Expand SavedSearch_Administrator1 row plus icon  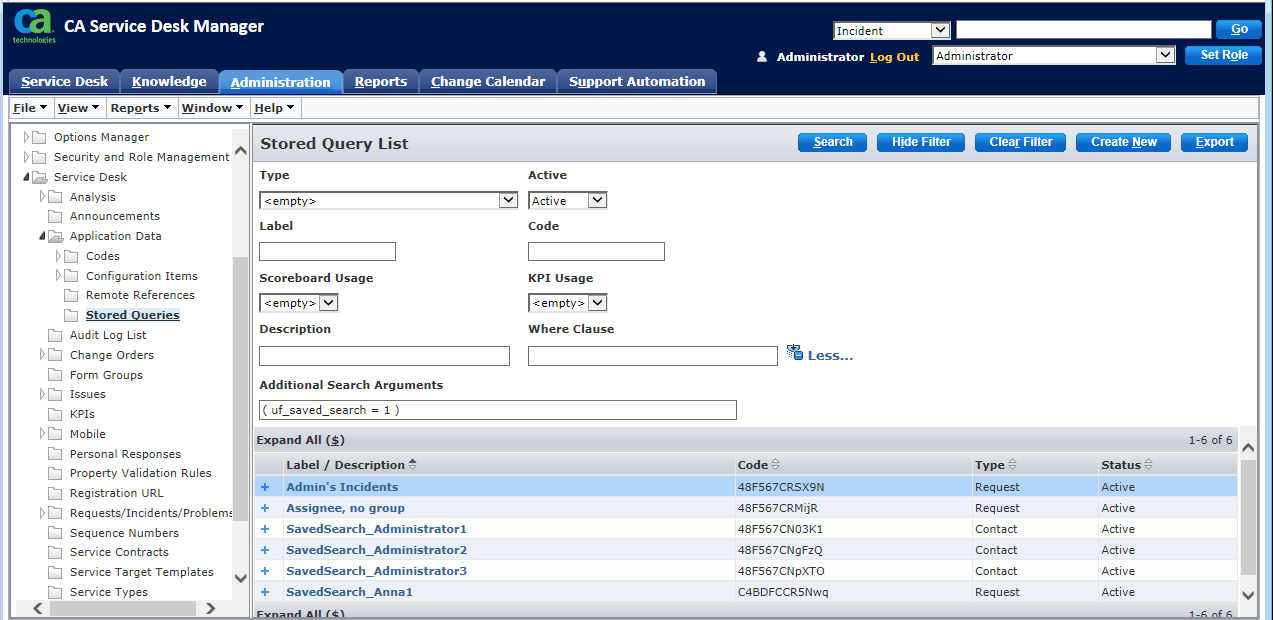265,529
